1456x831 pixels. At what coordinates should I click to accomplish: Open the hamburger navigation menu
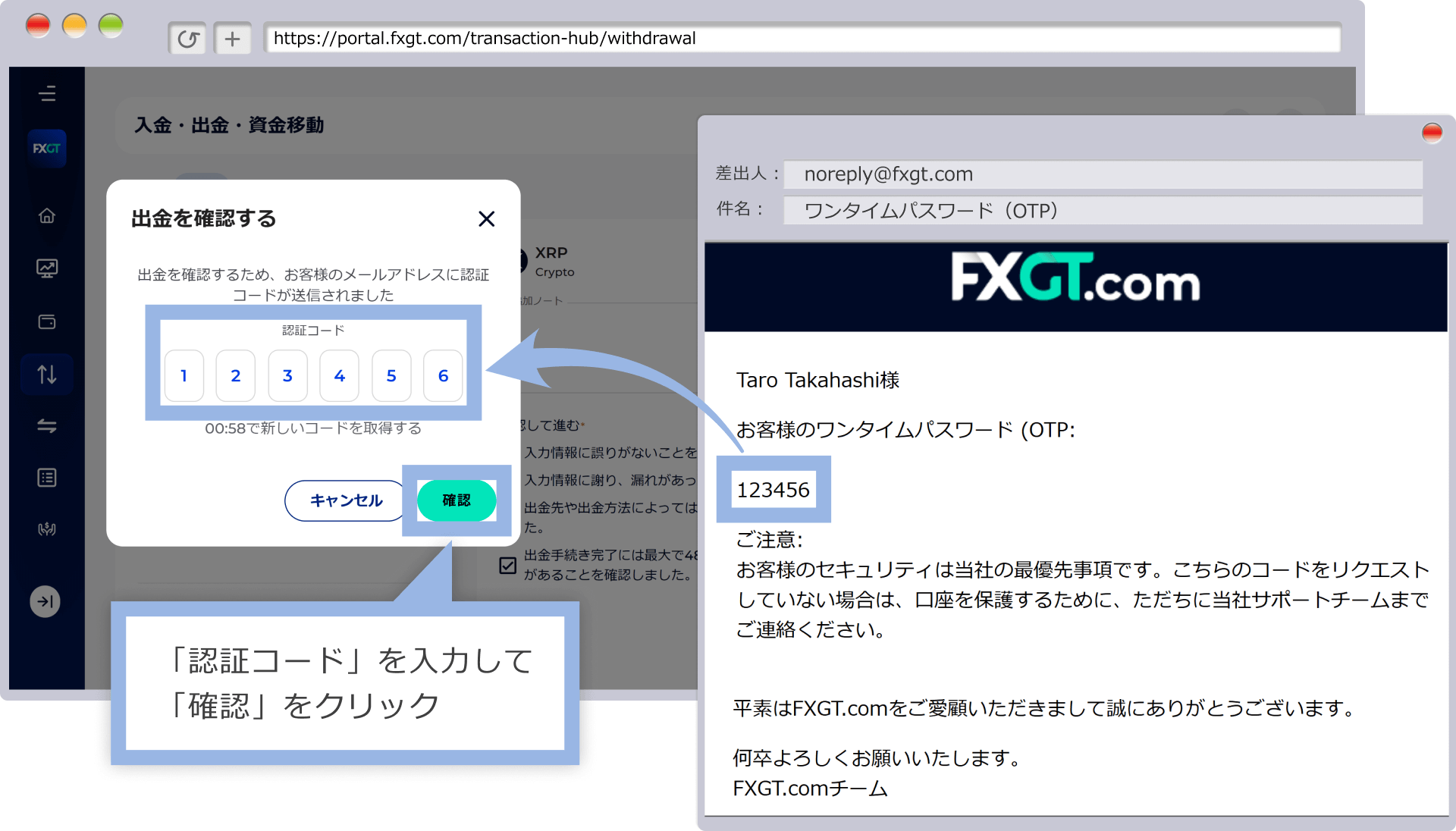(x=47, y=93)
